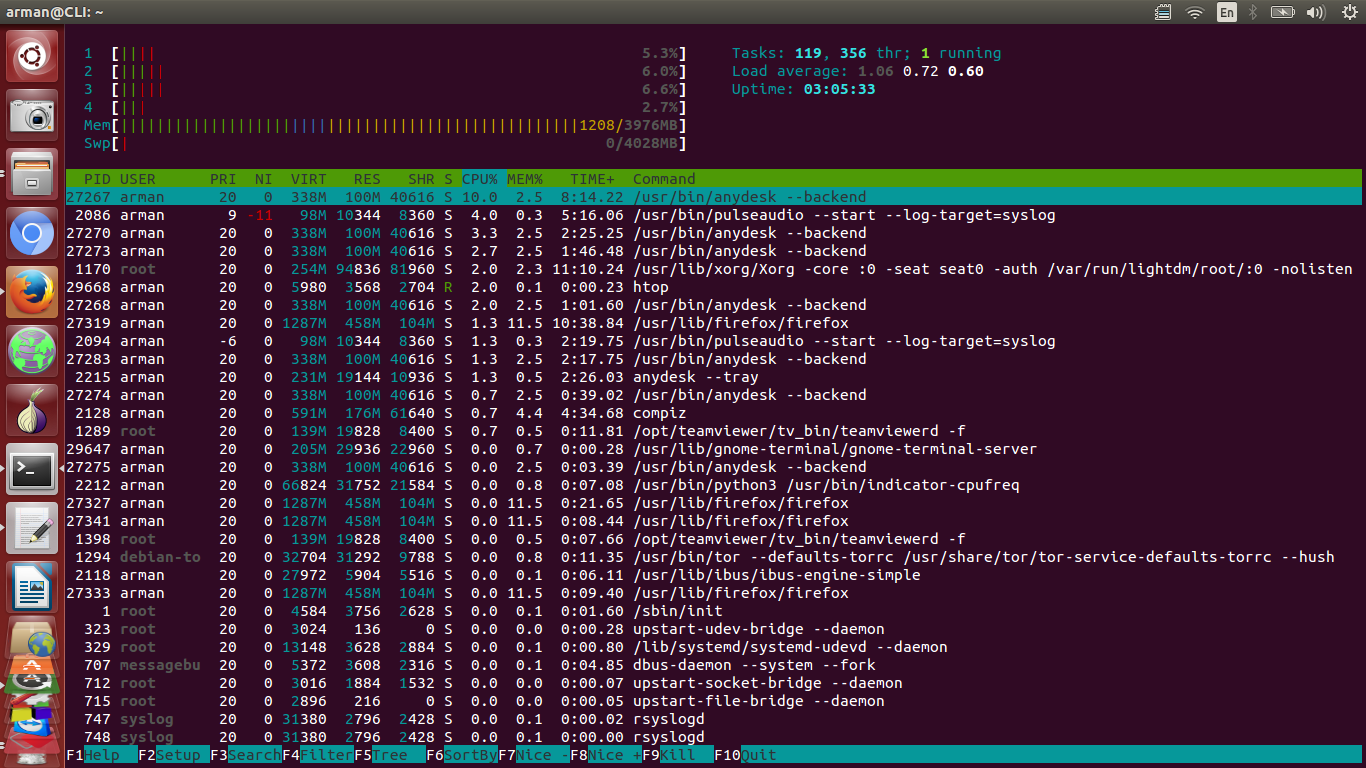Sort by the Command column header
The width and height of the screenshot is (1366, 768).
(x=664, y=179)
